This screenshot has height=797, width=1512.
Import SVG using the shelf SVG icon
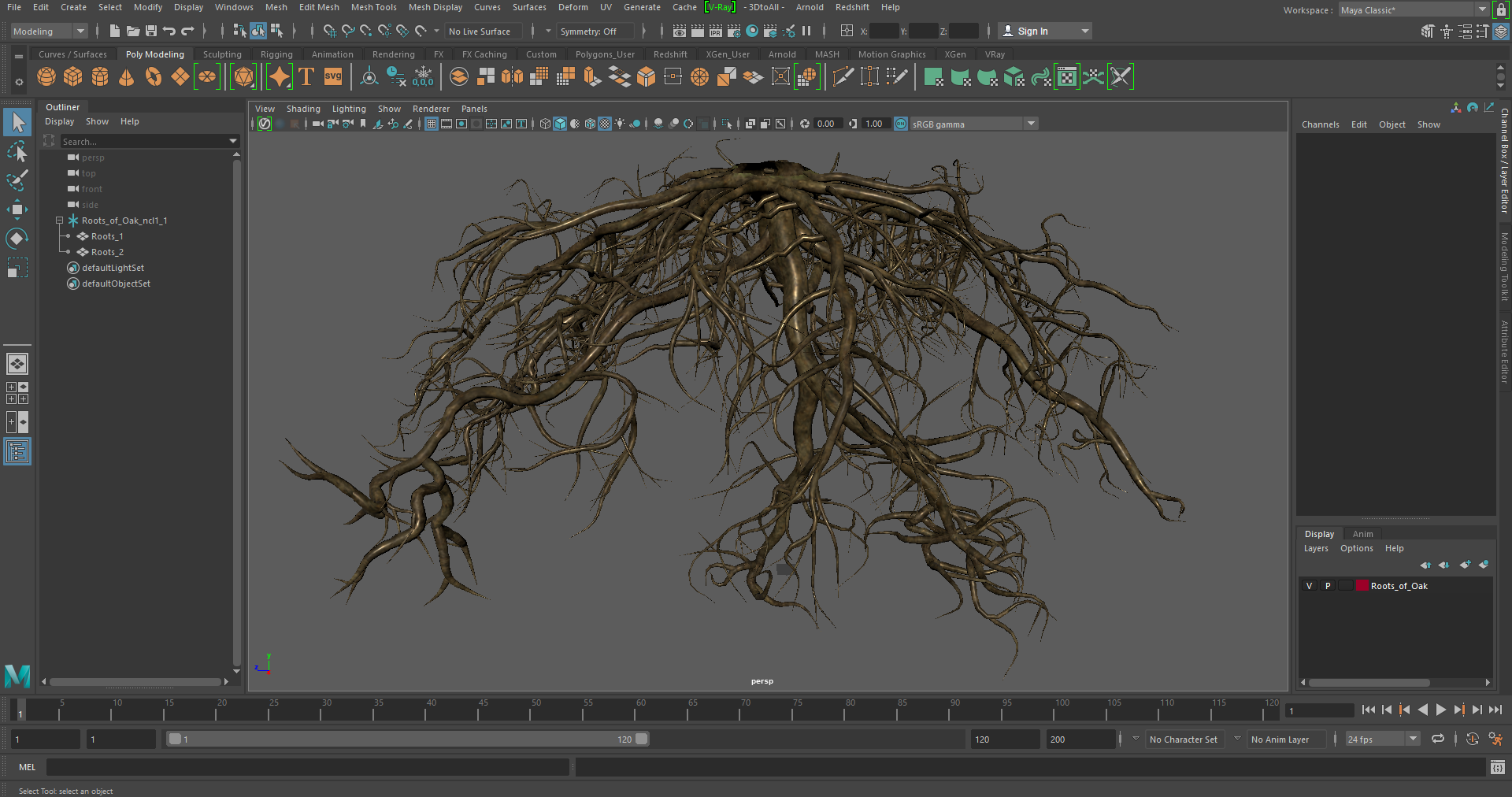333,76
